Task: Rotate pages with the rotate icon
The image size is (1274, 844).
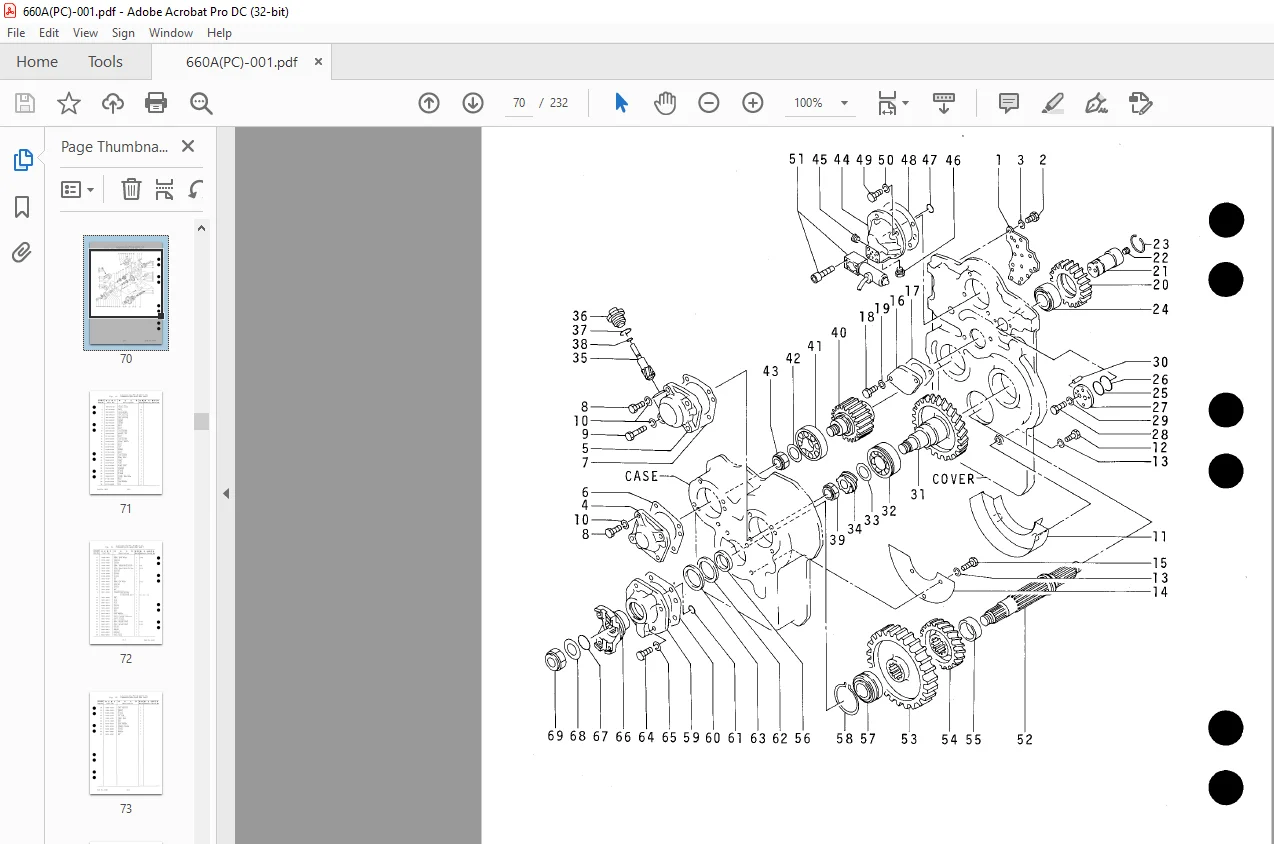Action: (196, 189)
